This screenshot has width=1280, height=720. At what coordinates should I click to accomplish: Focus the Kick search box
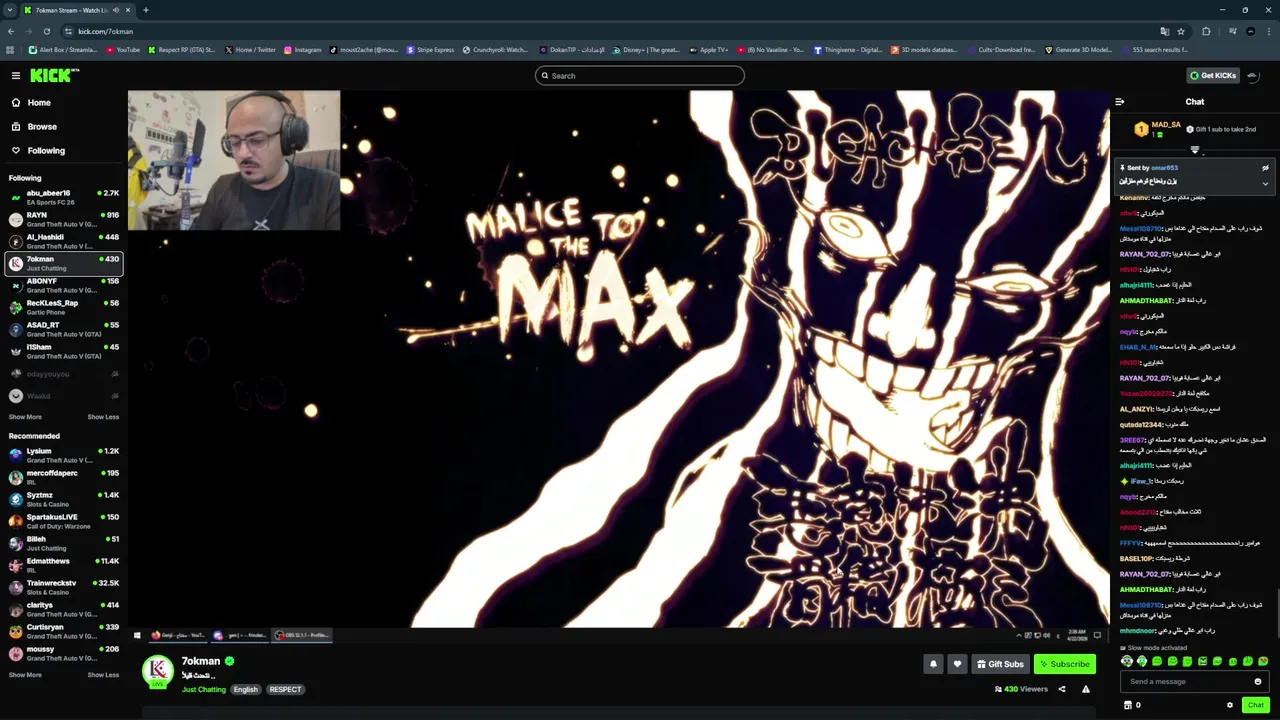click(640, 76)
